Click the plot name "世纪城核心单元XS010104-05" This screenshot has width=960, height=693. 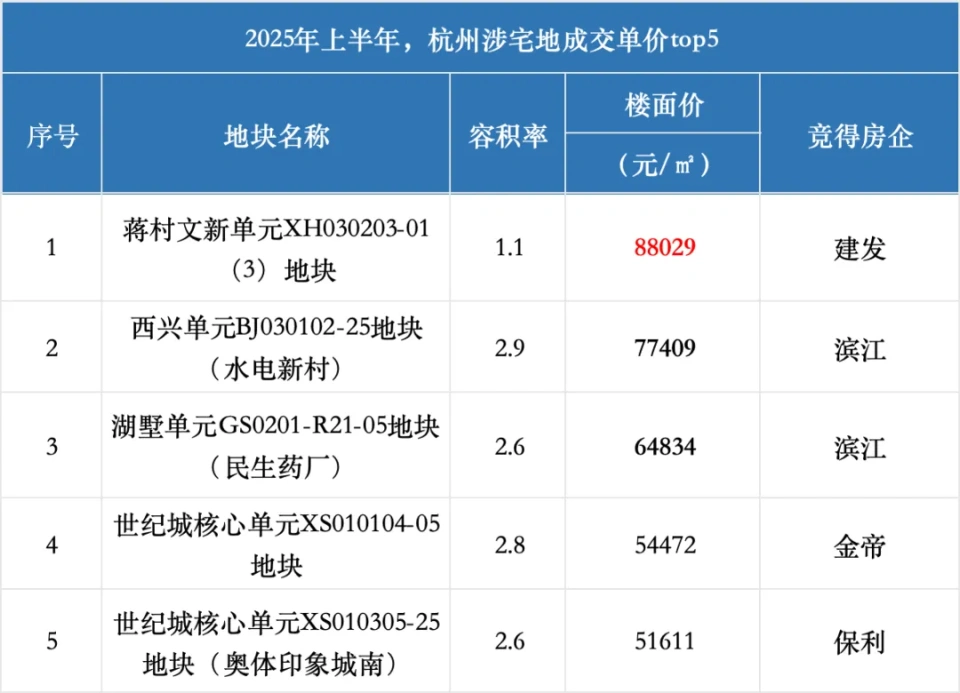click(277, 525)
